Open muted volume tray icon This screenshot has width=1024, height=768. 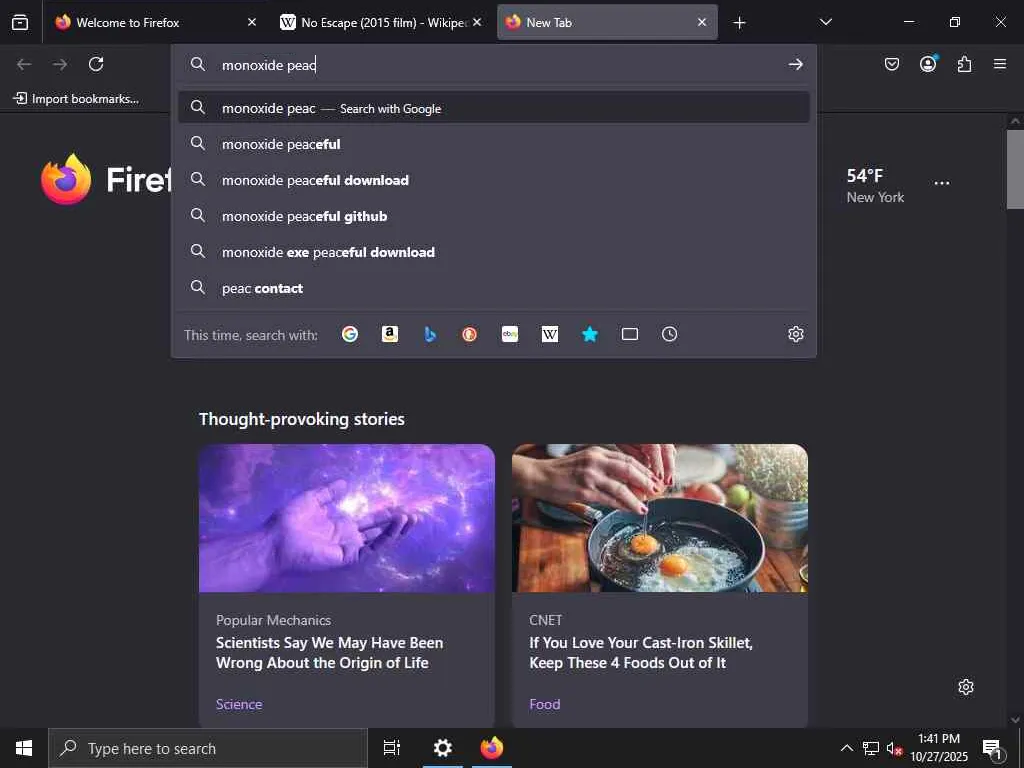pos(894,748)
